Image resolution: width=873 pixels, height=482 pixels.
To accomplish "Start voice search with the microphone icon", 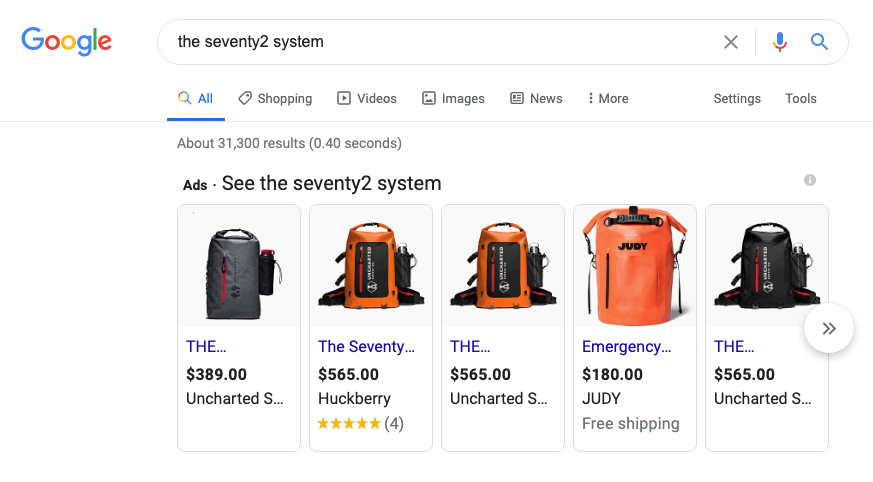I will (x=779, y=42).
